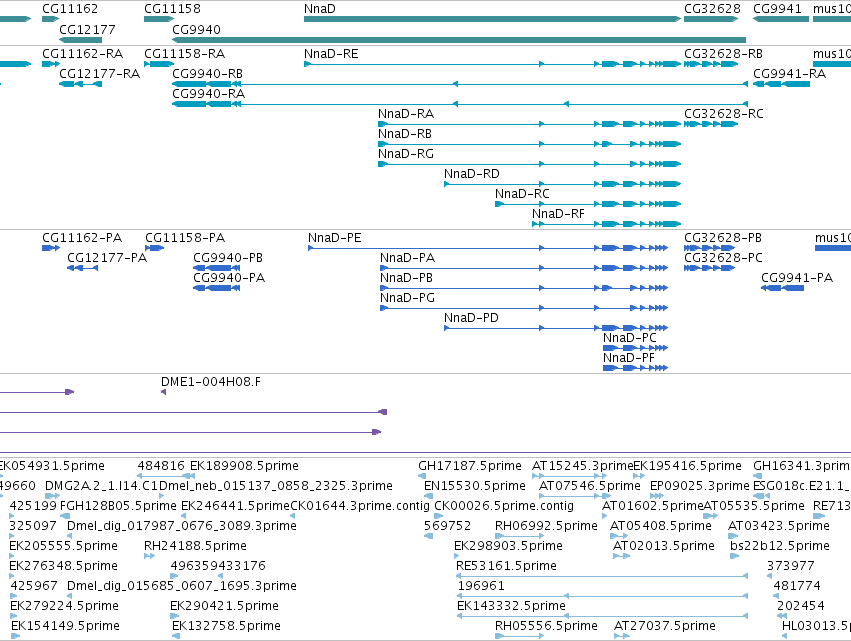Click EST EP09025.3prime
The image size is (851, 641).
(x=700, y=486)
